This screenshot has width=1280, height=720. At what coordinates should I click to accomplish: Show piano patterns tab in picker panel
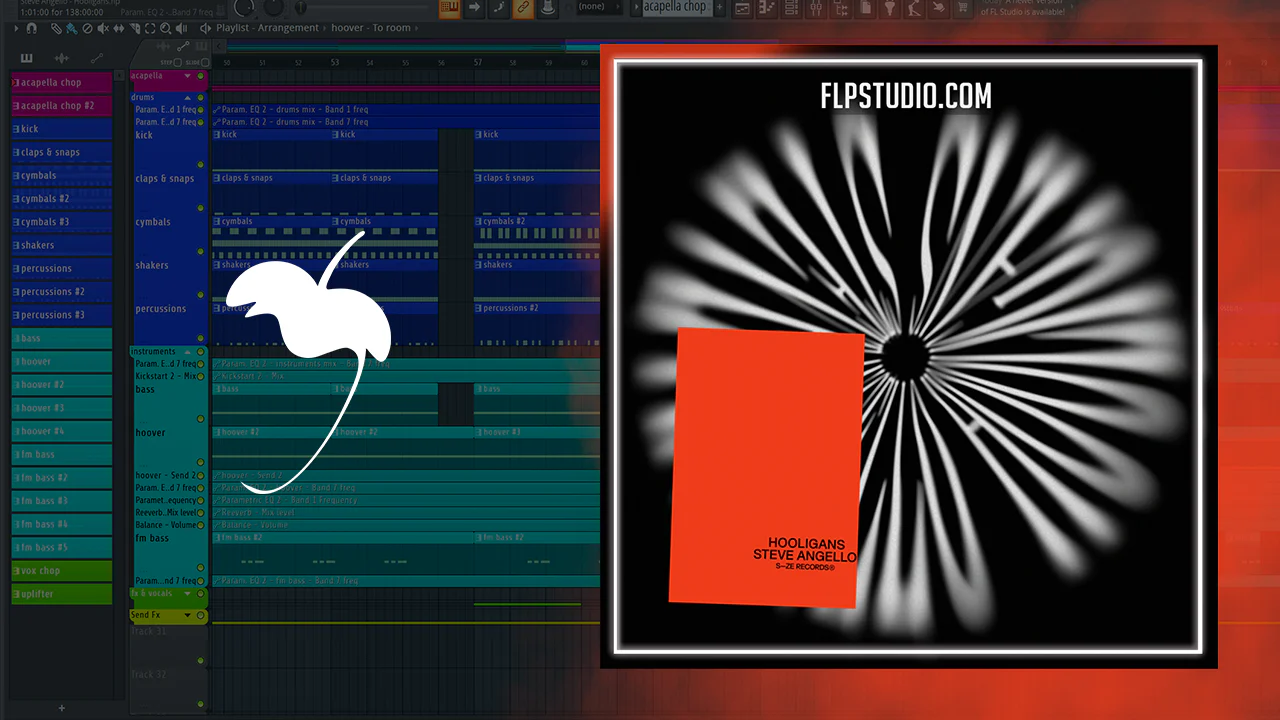pos(26,58)
